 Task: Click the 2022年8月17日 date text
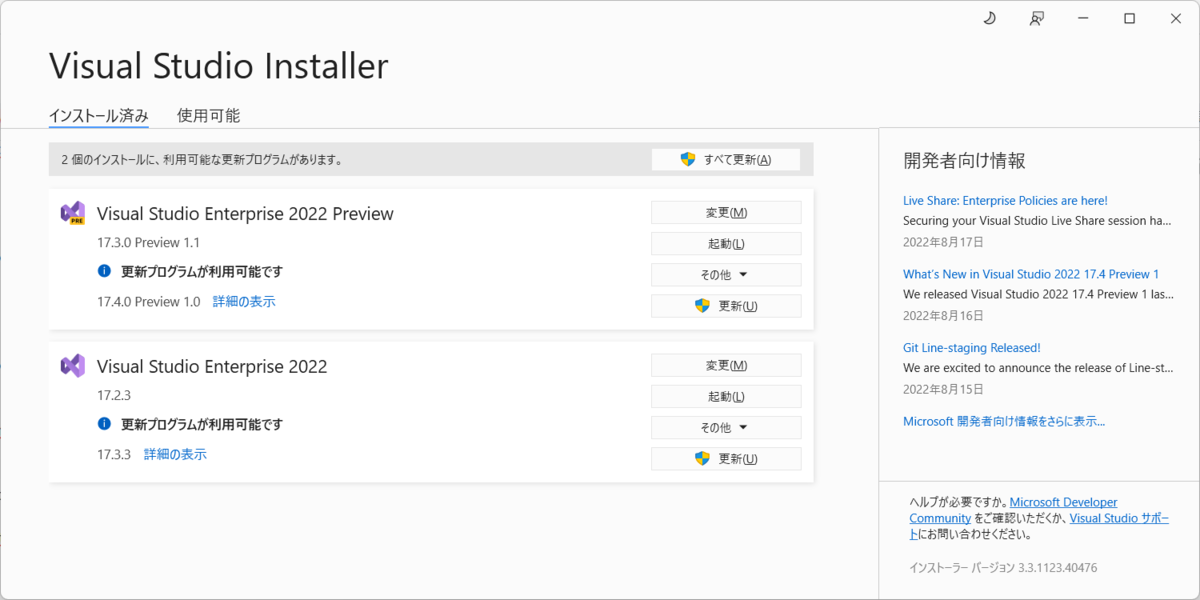[943, 241]
